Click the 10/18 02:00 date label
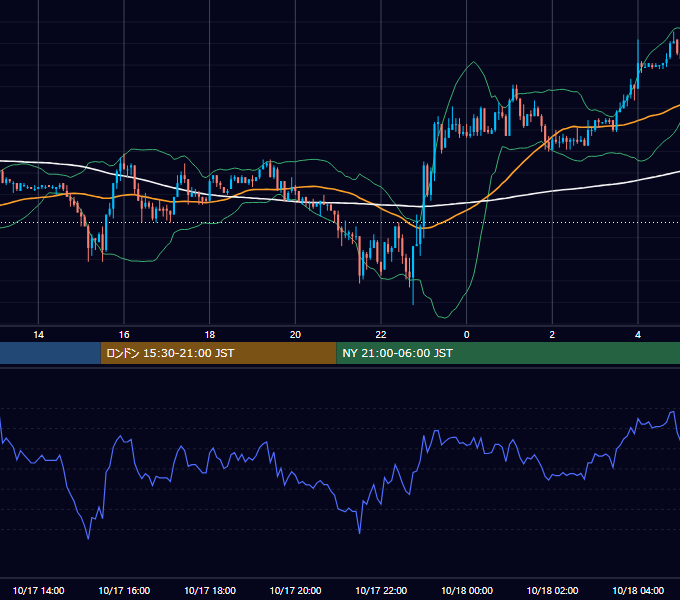The width and height of the screenshot is (680, 600). coord(552,590)
